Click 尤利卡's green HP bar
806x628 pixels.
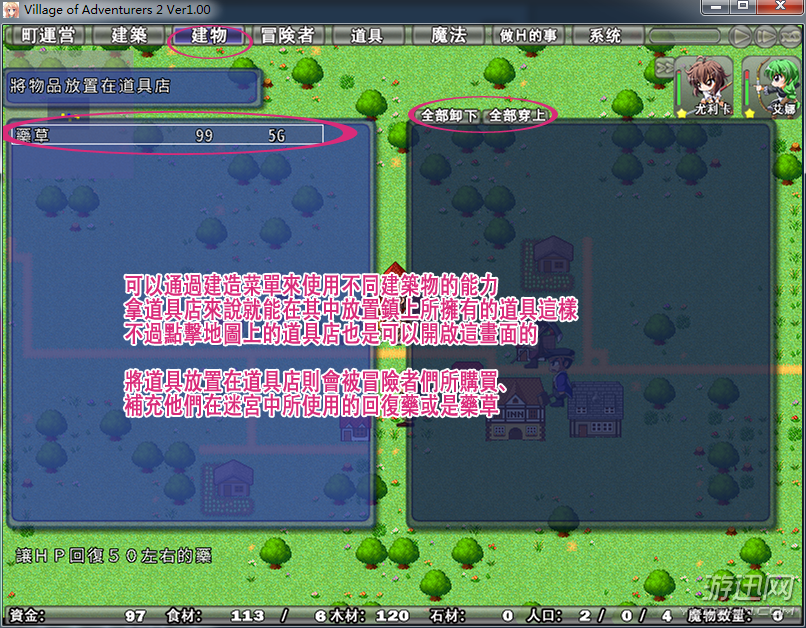pos(680,89)
